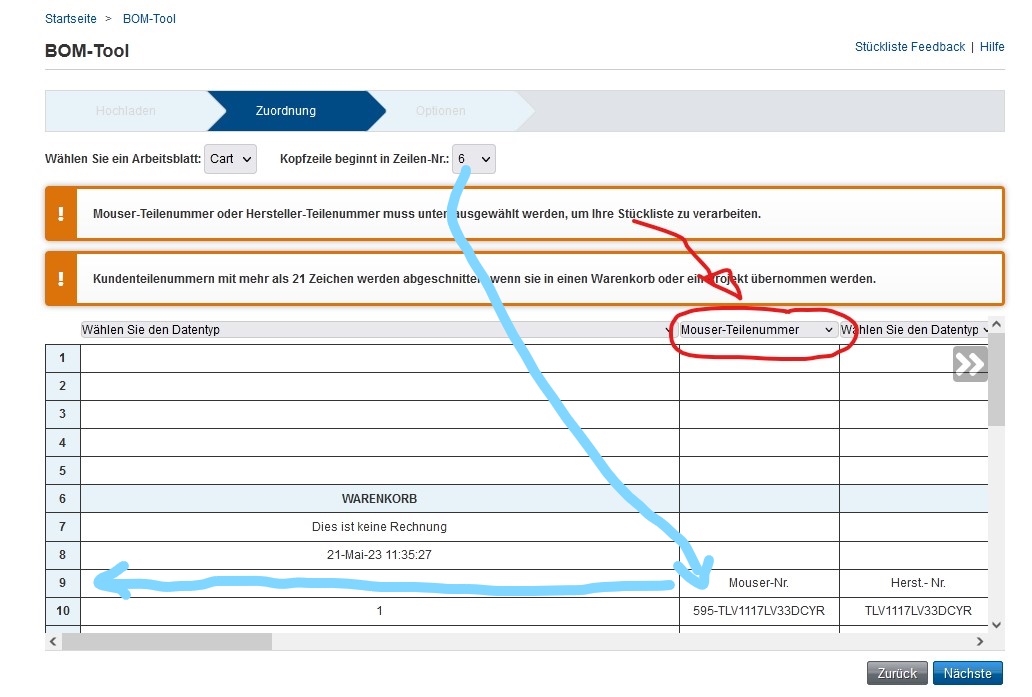Click row header number 10
Viewport: 1032px width, 697px height.
coord(63,611)
